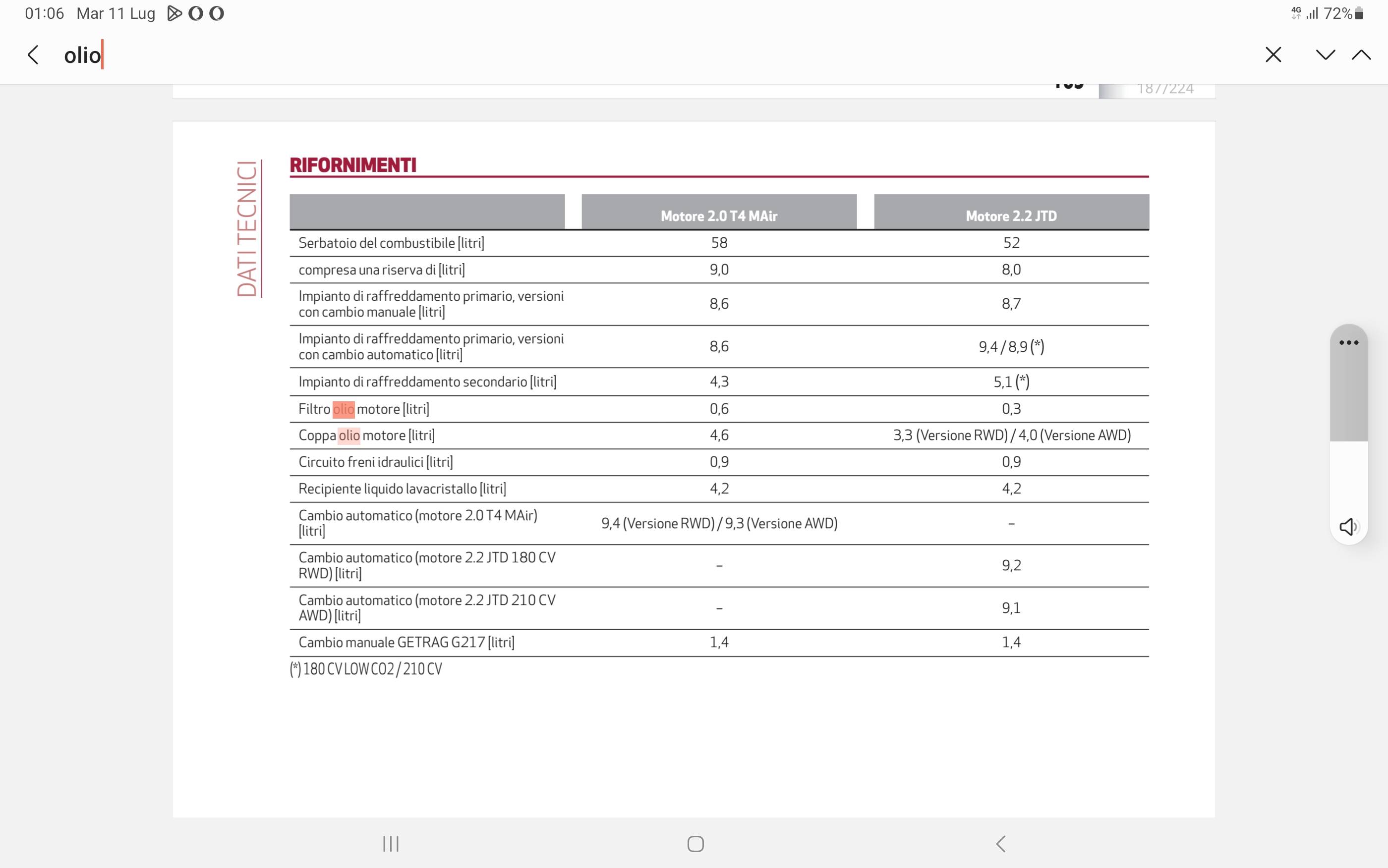Select '3,3 (Versione RWD) / 4,0 (Versione AWD)'

click(1011, 435)
